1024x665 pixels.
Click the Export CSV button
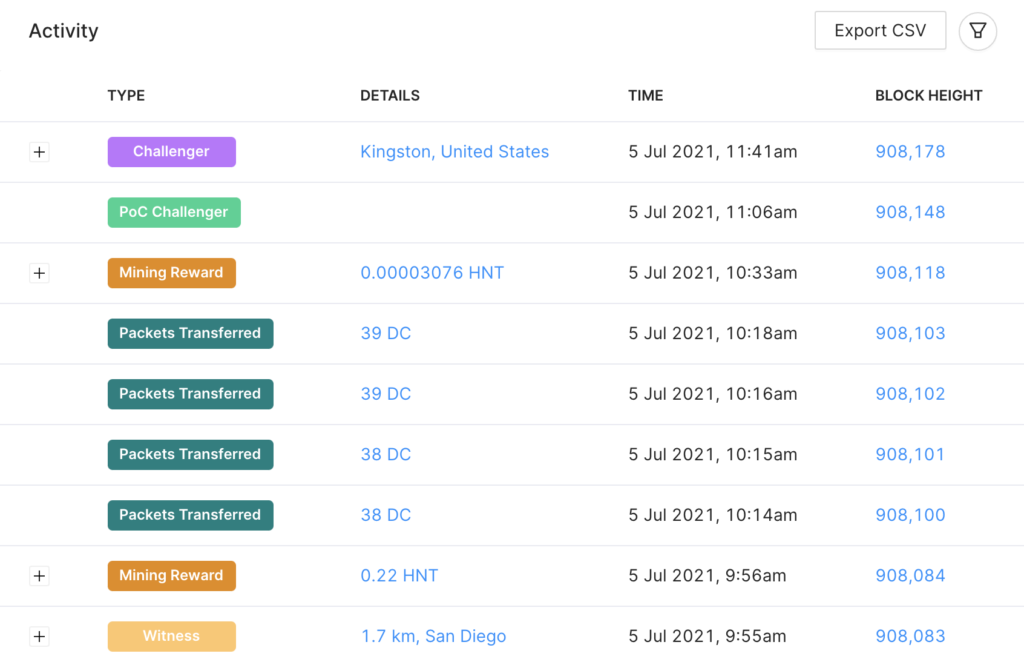point(880,31)
